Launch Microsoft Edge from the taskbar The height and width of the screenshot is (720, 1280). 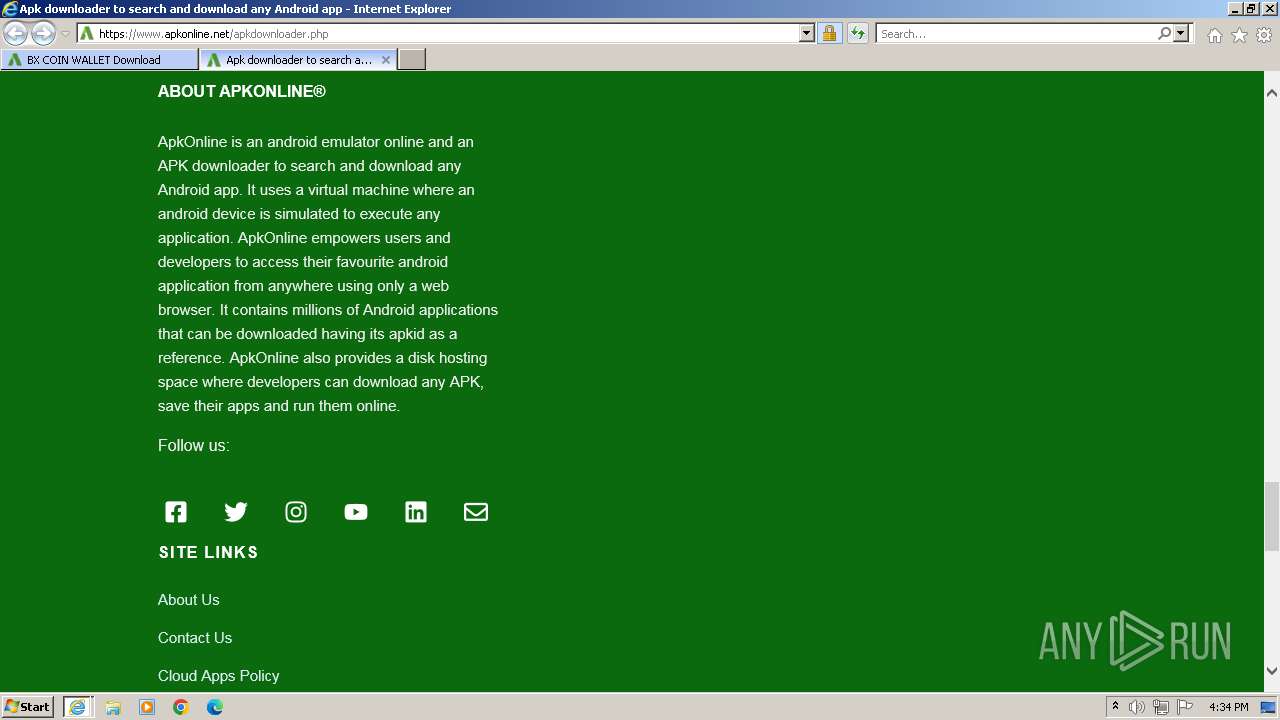[215, 707]
